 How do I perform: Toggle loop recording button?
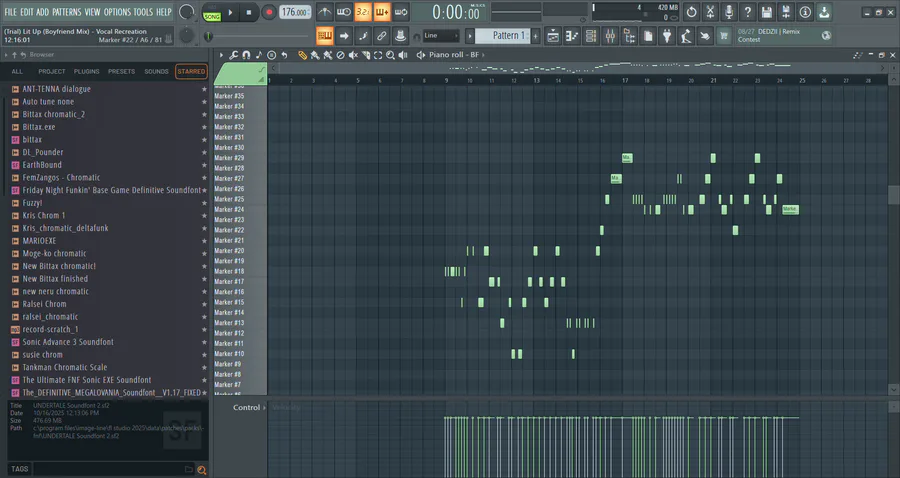tap(401, 12)
